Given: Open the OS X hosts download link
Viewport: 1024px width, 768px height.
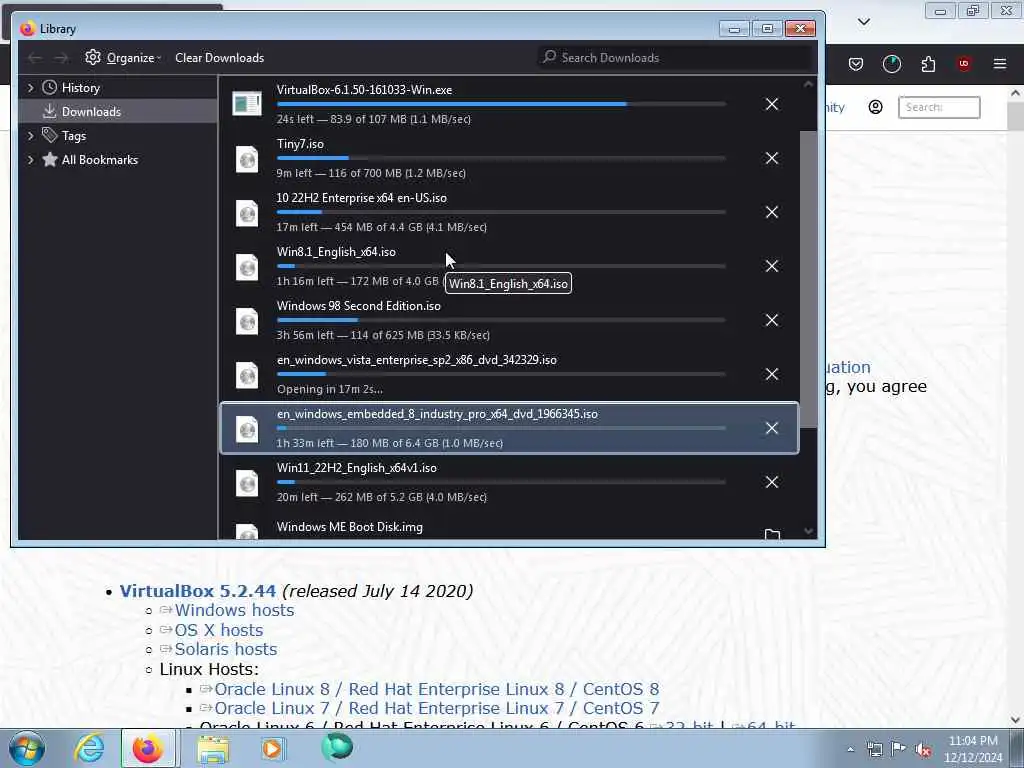Looking at the screenshot, I should [218, 630].
